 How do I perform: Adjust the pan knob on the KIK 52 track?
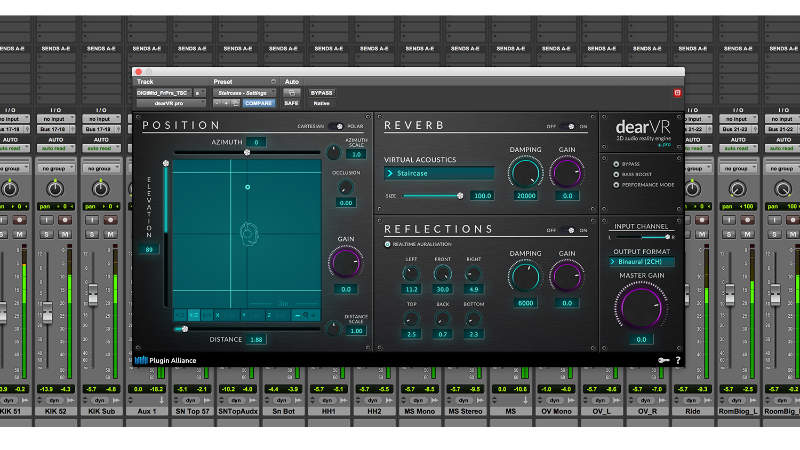[55, 189]
